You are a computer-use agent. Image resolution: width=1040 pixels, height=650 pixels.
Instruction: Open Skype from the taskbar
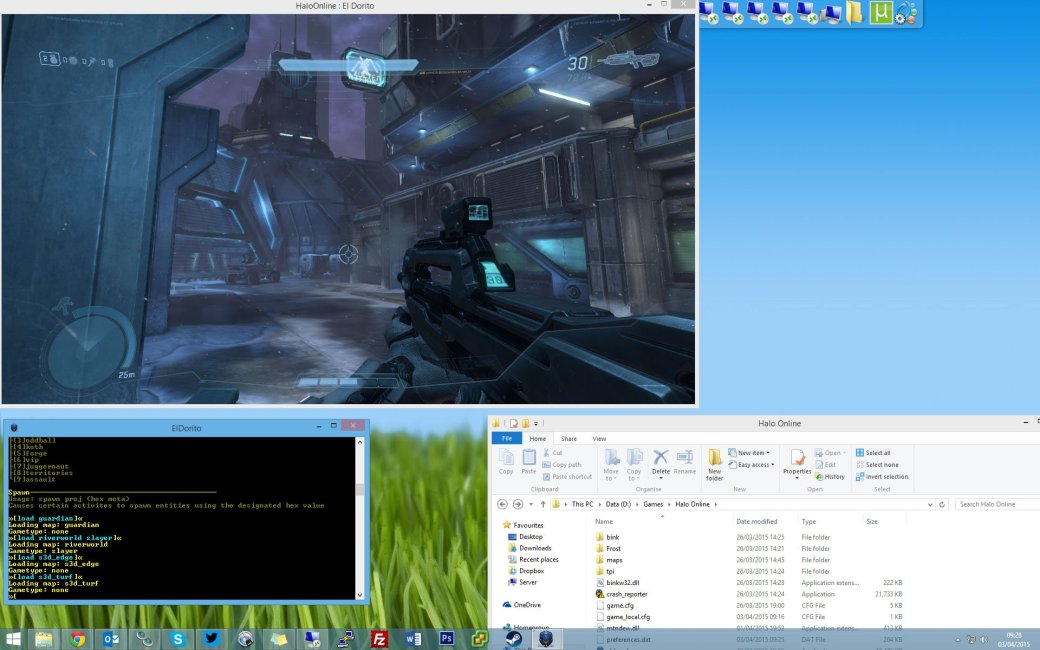click(178, 639)
